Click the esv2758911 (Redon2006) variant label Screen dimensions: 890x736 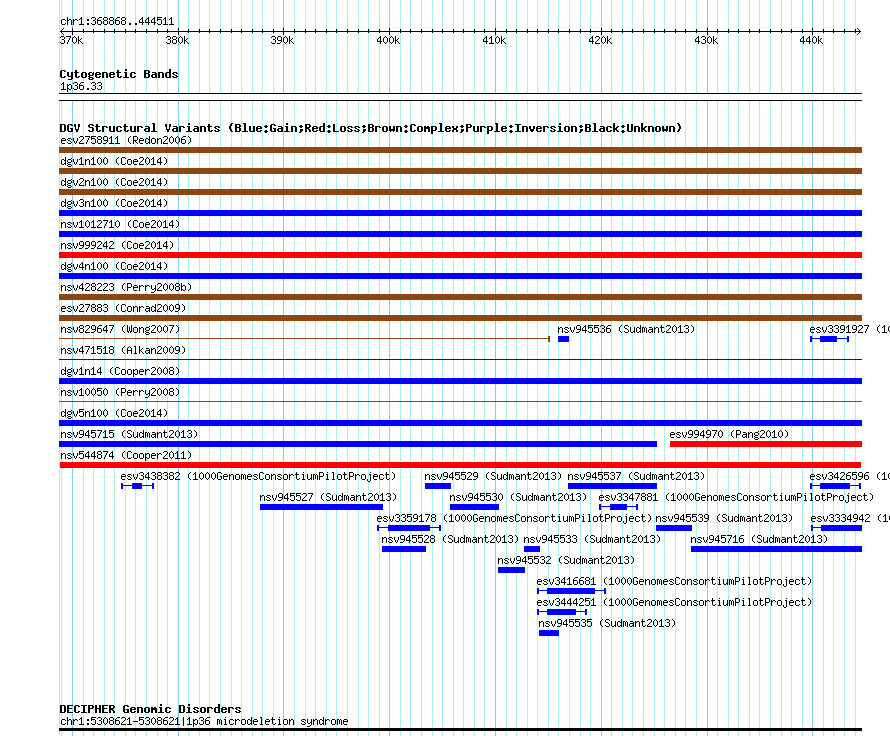125,140
